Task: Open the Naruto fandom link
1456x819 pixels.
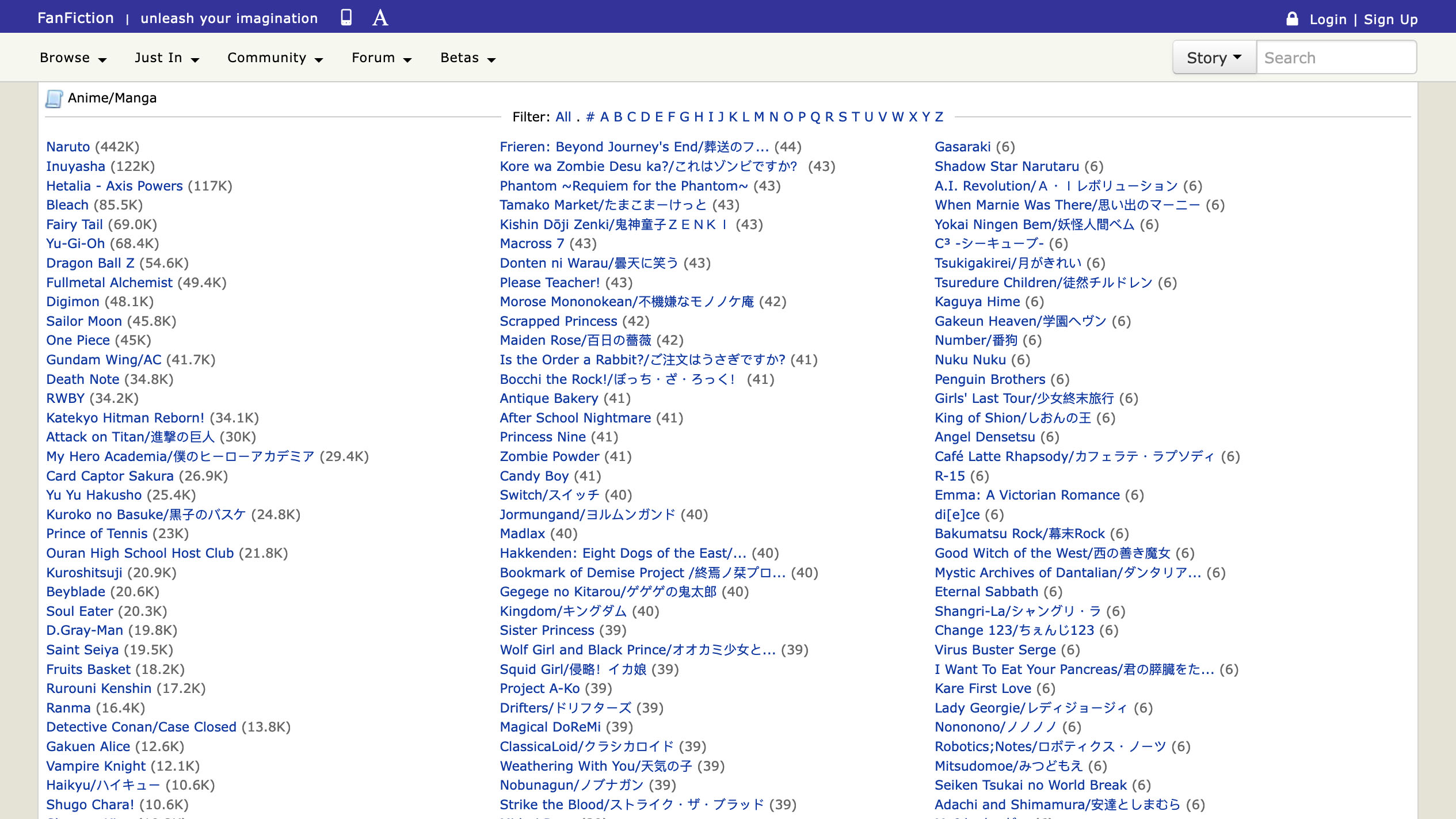Action: pos(68,147)
